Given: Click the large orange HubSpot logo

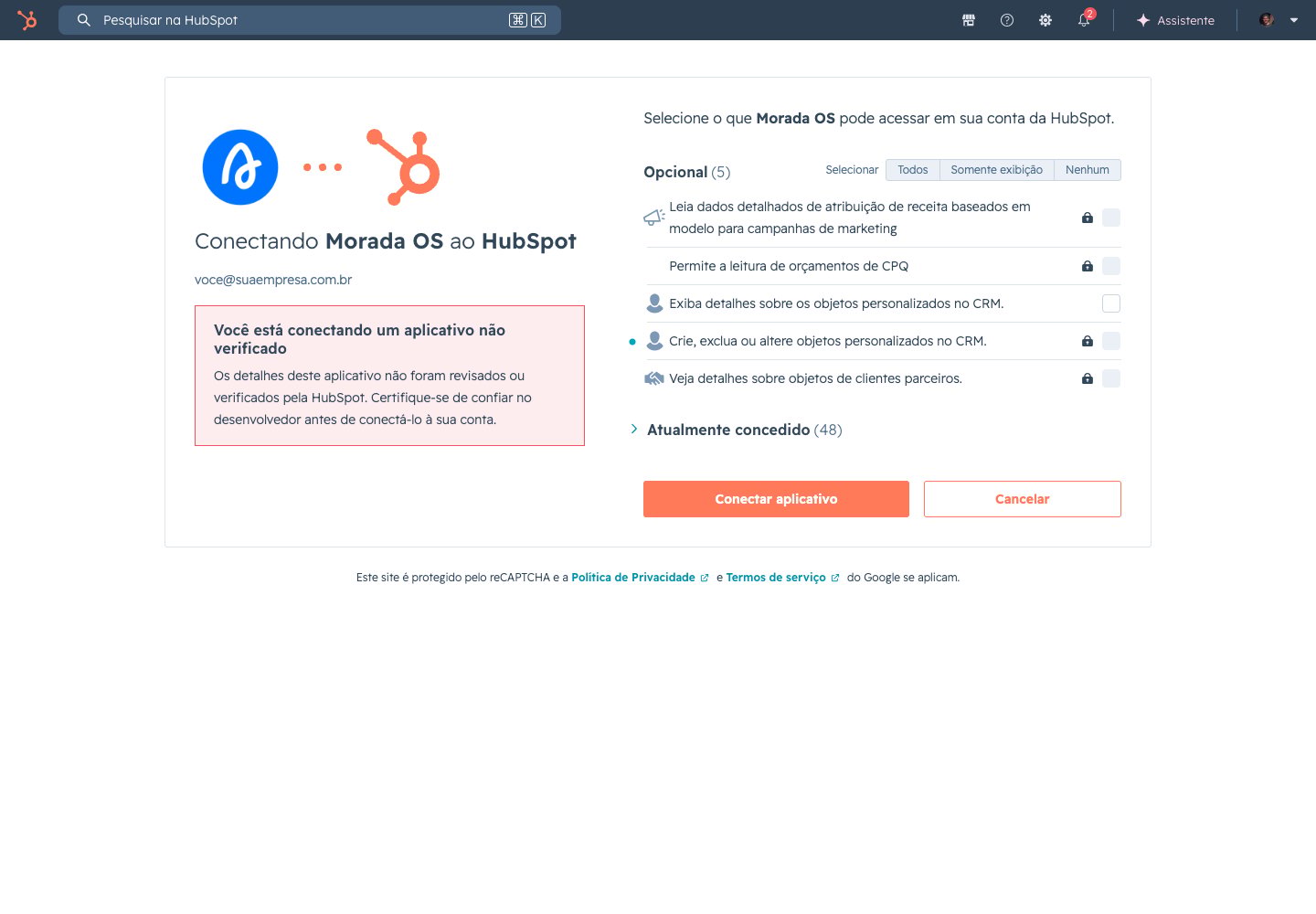Looking at the screenshot, I should coord(403,167).
